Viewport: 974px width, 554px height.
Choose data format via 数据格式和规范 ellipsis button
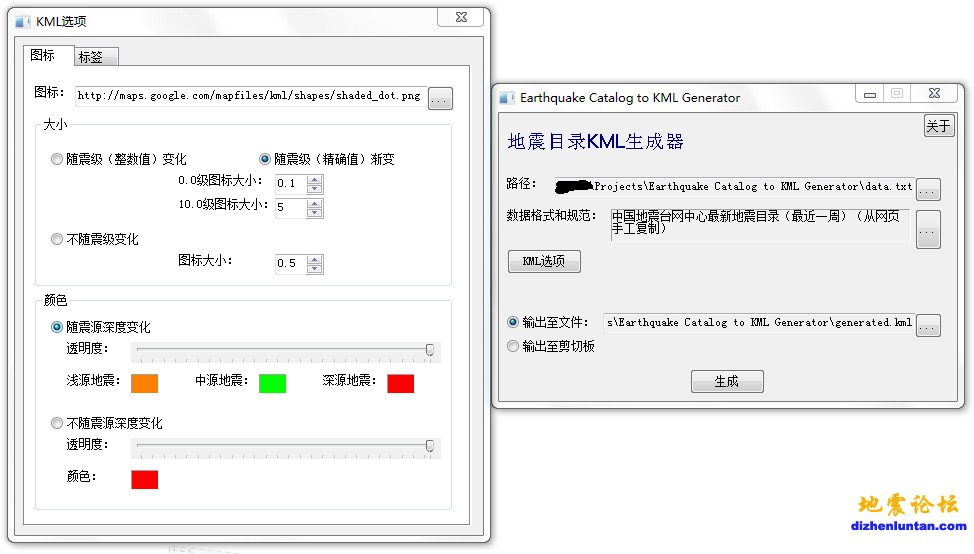928,229
